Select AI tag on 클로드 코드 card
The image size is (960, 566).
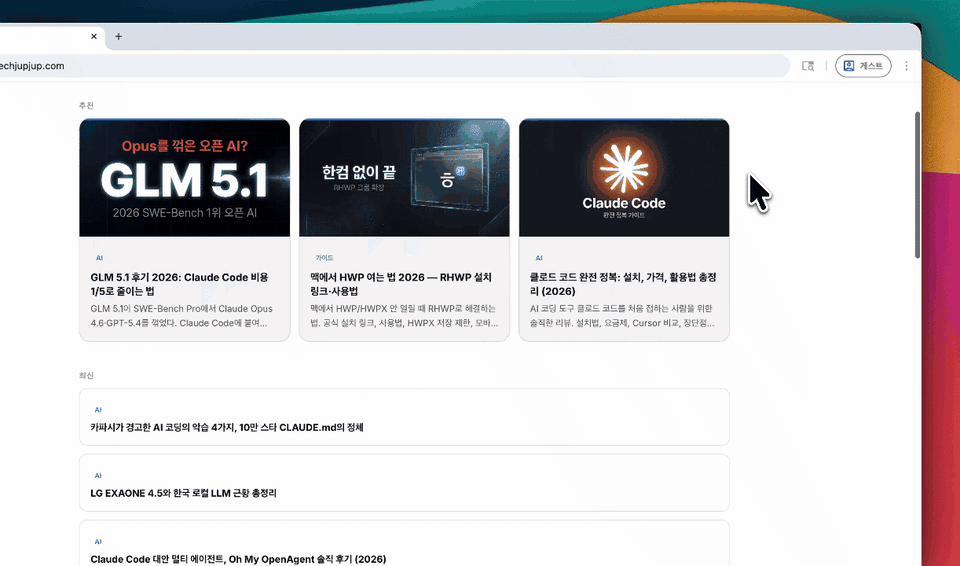click(x=539, y=258)
